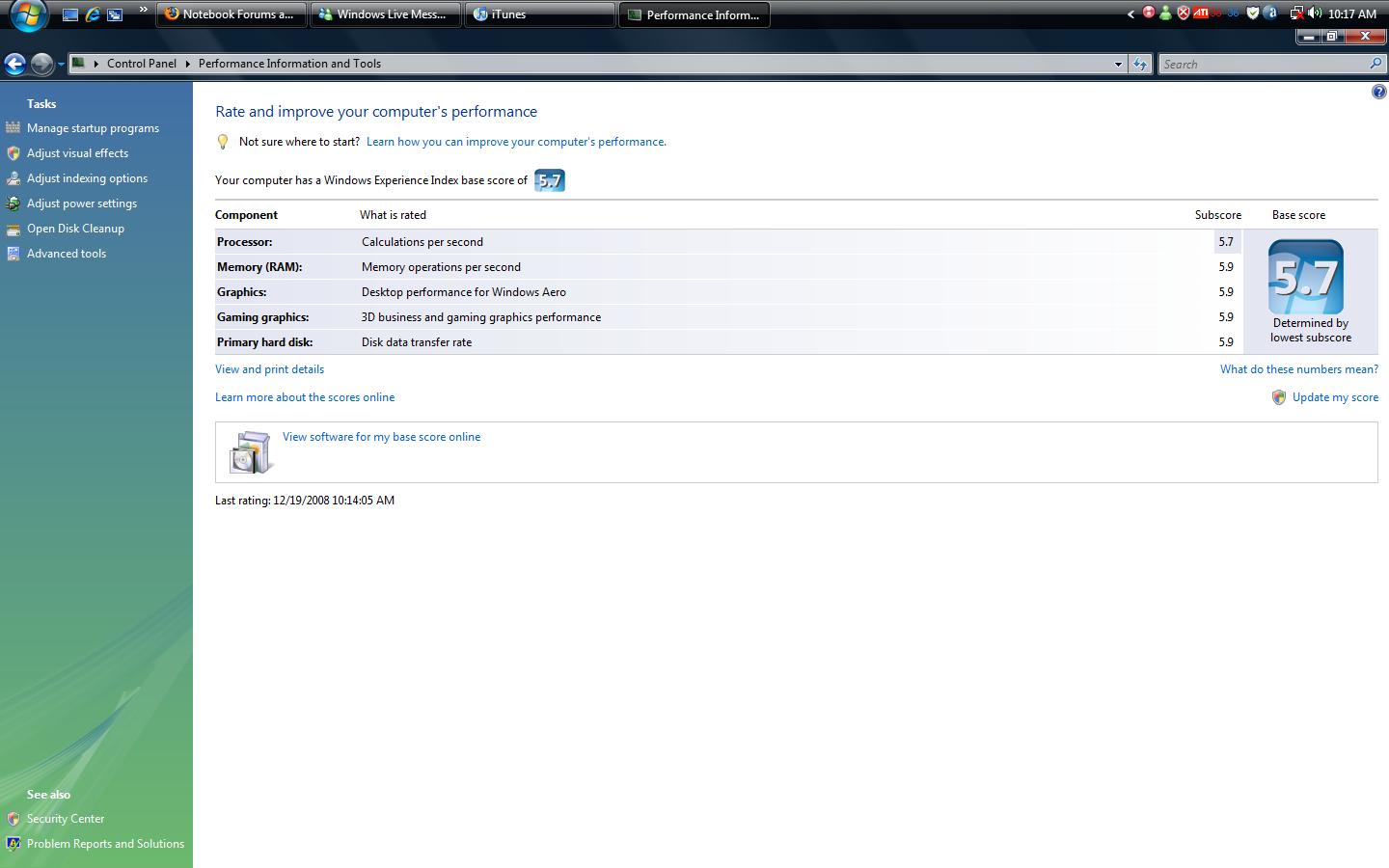The image size is (1389, 868).
Task: Open Adjust visual effects task
Action: pos(77,153)
